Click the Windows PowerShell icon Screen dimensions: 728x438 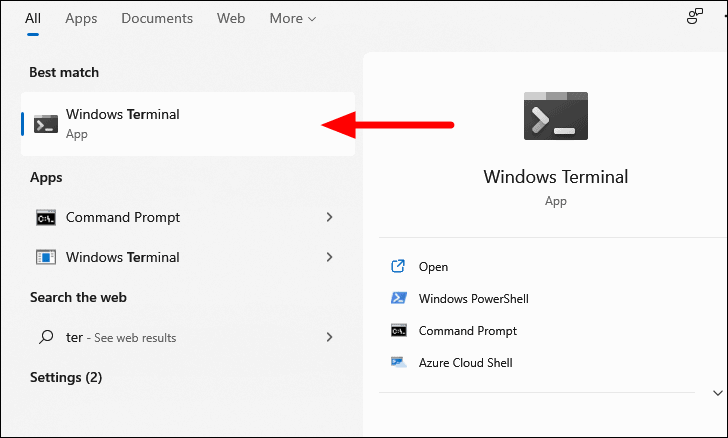399,298
